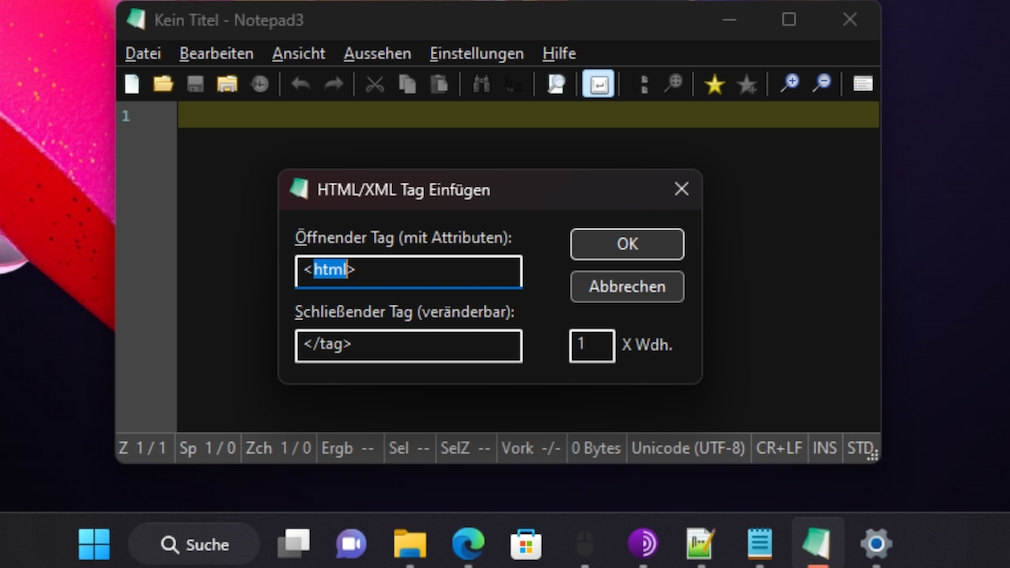The image size is (1010, 568).
Task: Click the yellow Favorites star icon
Action: point(714,84)
